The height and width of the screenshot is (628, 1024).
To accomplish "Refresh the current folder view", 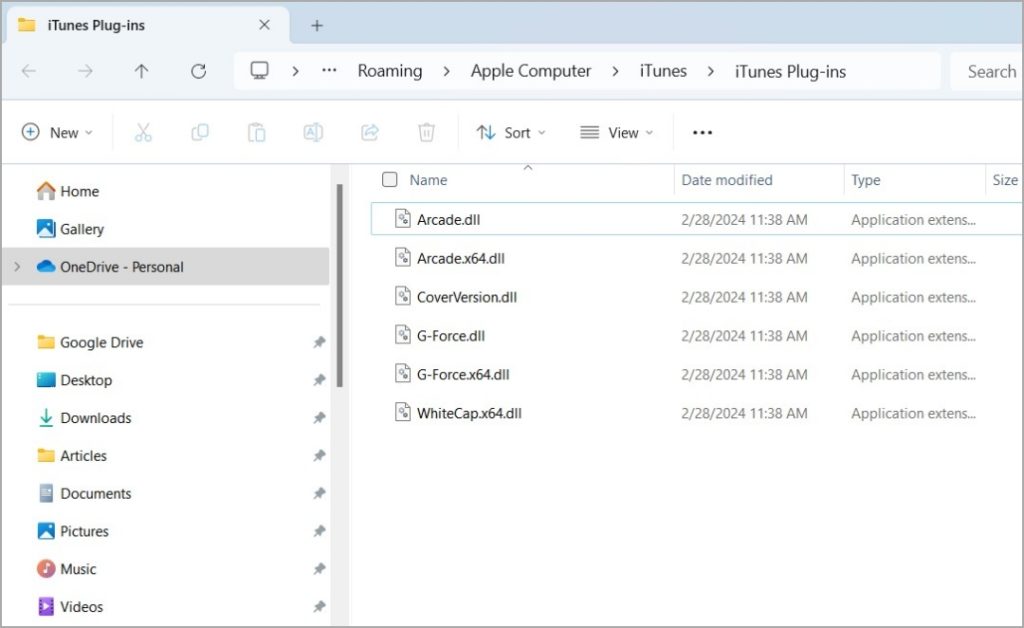I will click(198, 71).
